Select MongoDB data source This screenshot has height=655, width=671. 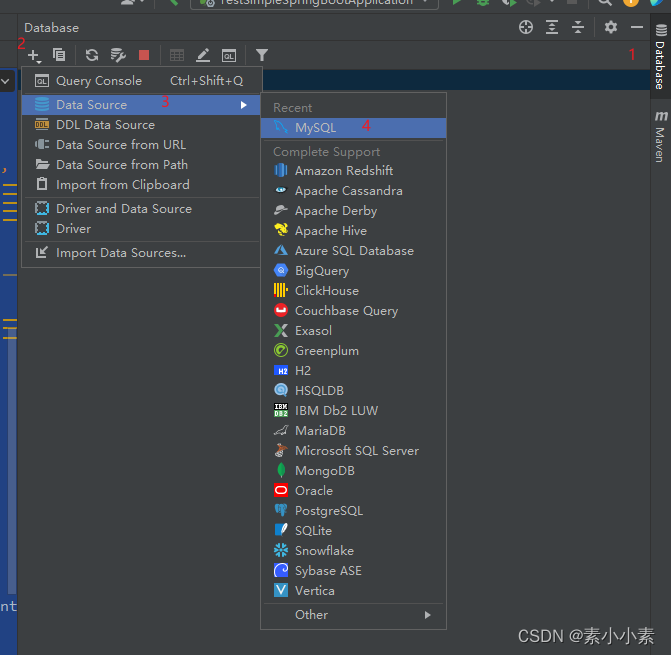pos(353,471)
